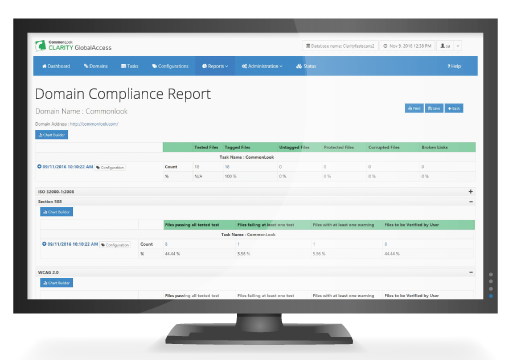
Task: Expand the Administration dropdown menu
Action: (x=262, y=66)
